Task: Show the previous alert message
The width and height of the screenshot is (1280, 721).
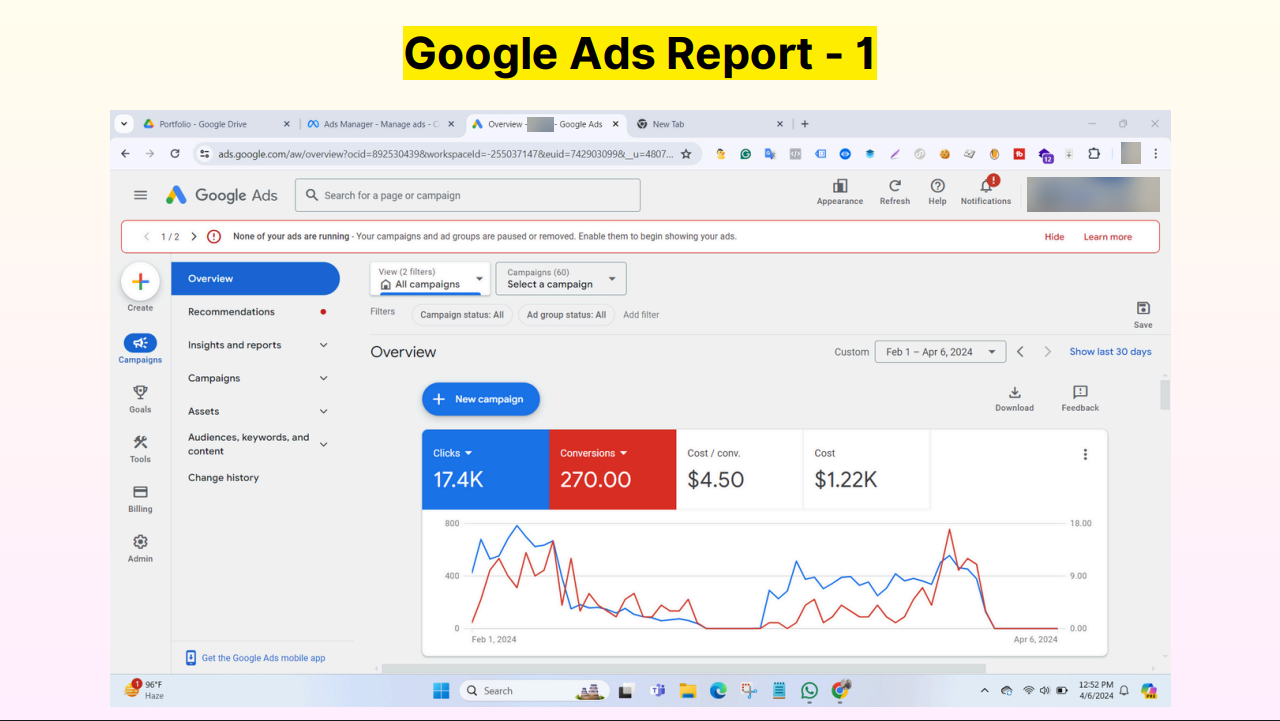Action: click(x=147, y=237)
